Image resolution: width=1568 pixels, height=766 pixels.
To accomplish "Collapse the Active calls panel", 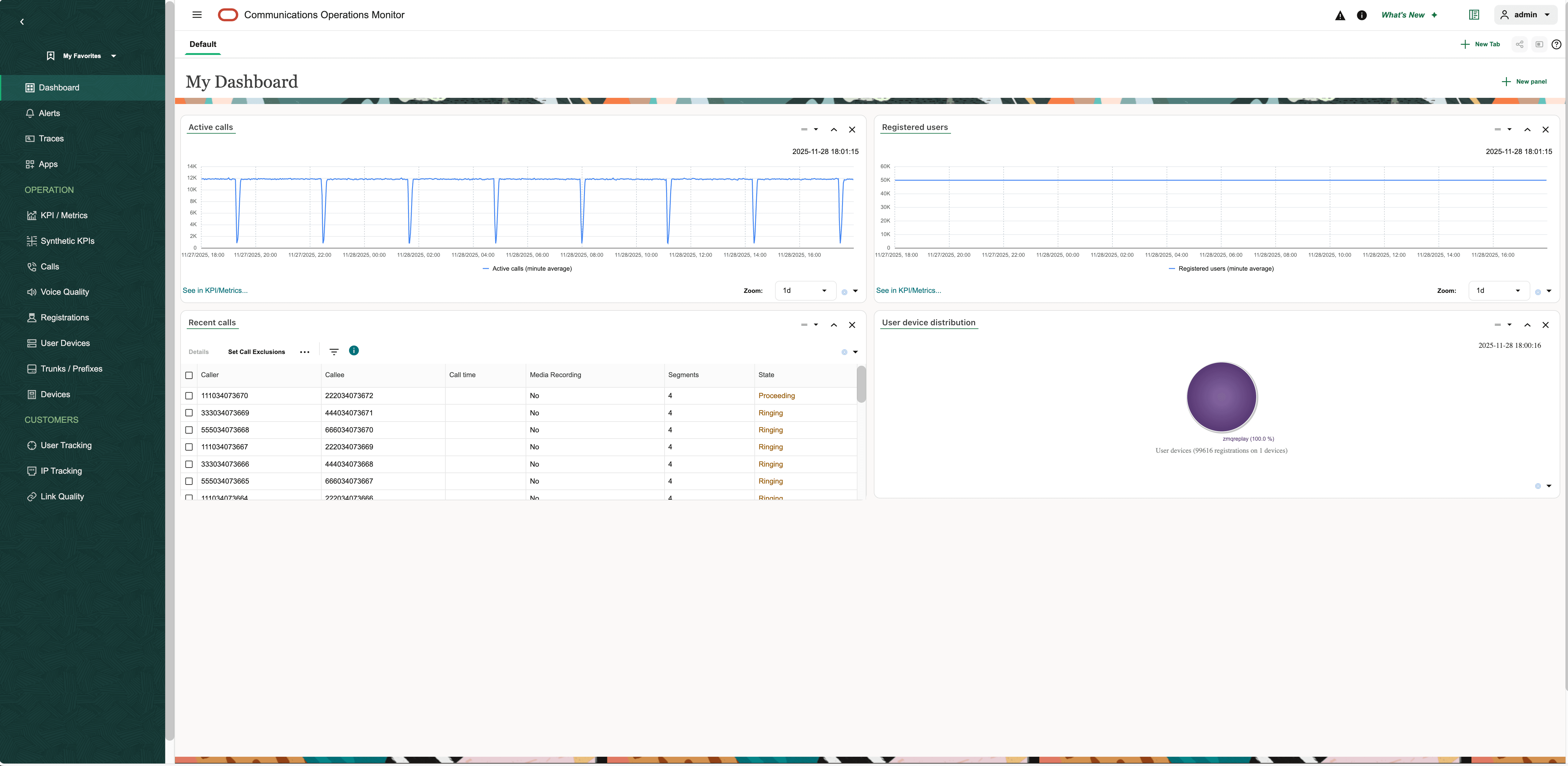I will 834,130.
